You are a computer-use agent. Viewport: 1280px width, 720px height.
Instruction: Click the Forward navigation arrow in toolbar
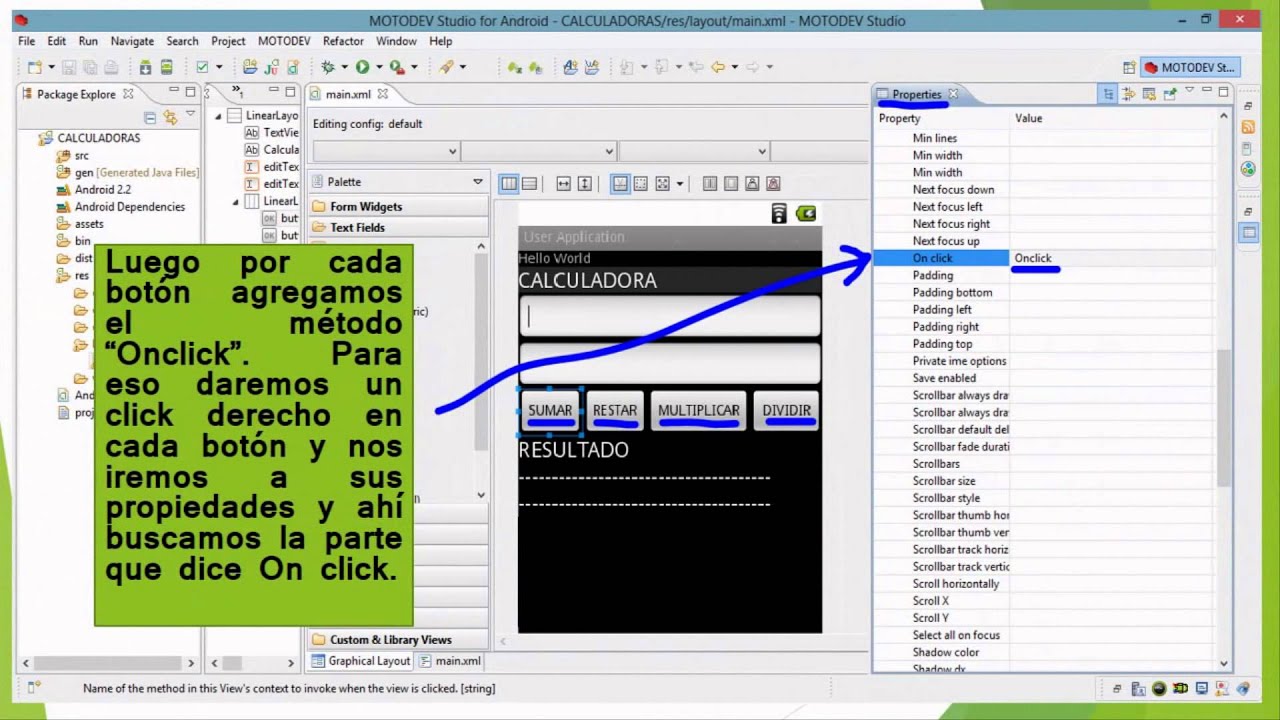click(752, 67)
